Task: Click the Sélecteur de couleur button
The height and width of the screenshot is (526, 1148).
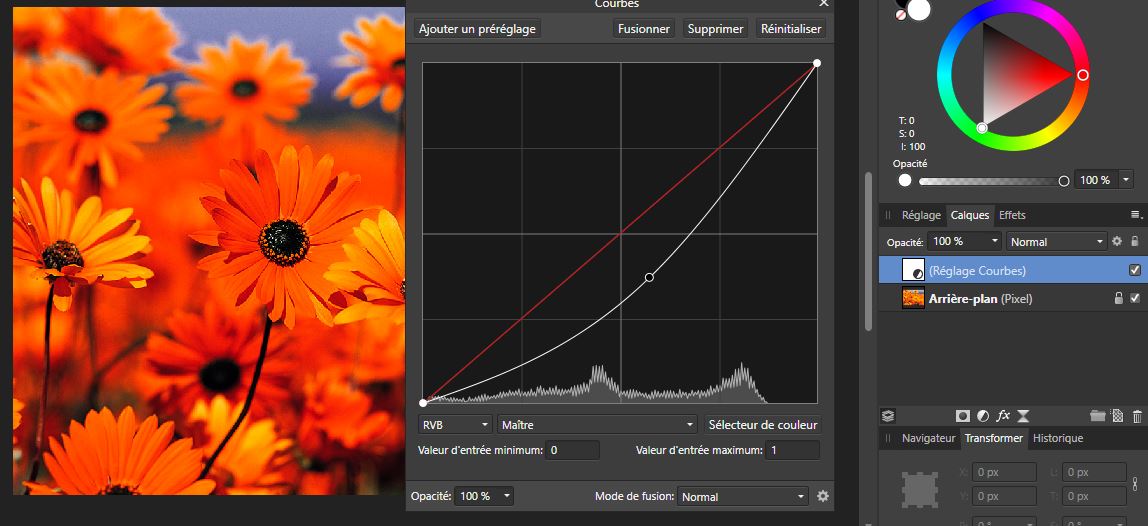Action: pyautogui.click(x=762, y=425)
